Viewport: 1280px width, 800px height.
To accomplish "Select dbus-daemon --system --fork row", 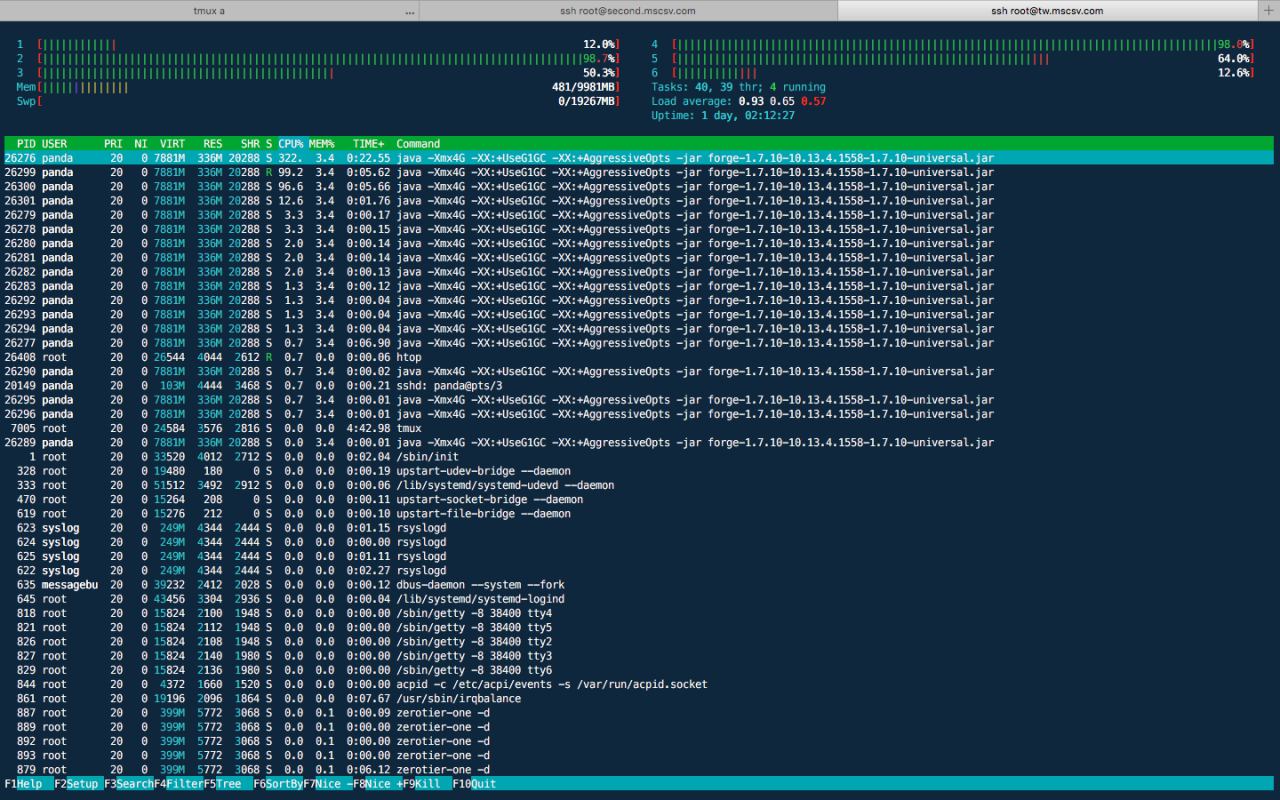I will click(x=639, y=584).
